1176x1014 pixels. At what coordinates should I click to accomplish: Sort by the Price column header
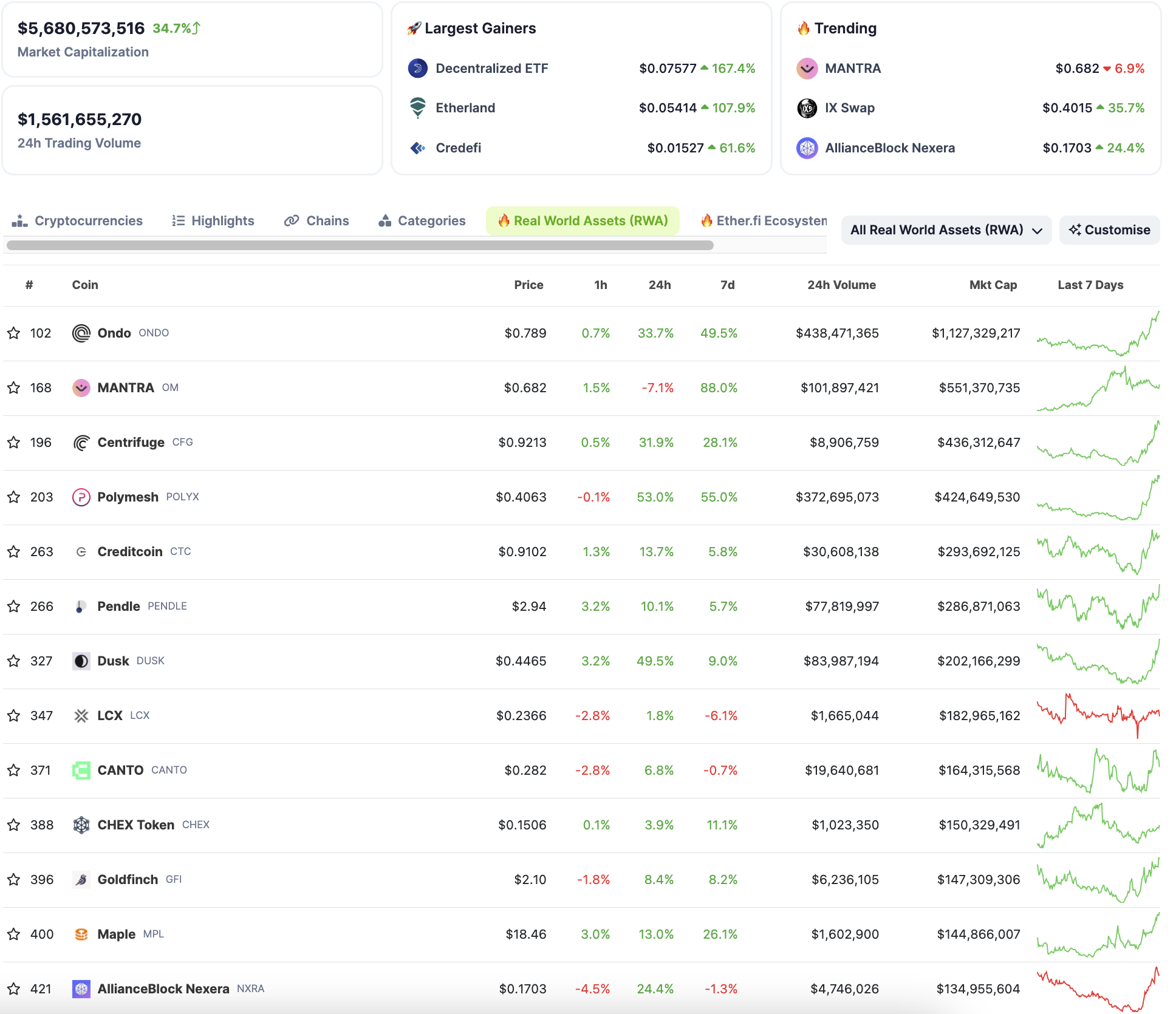click(x=528, y=285)
